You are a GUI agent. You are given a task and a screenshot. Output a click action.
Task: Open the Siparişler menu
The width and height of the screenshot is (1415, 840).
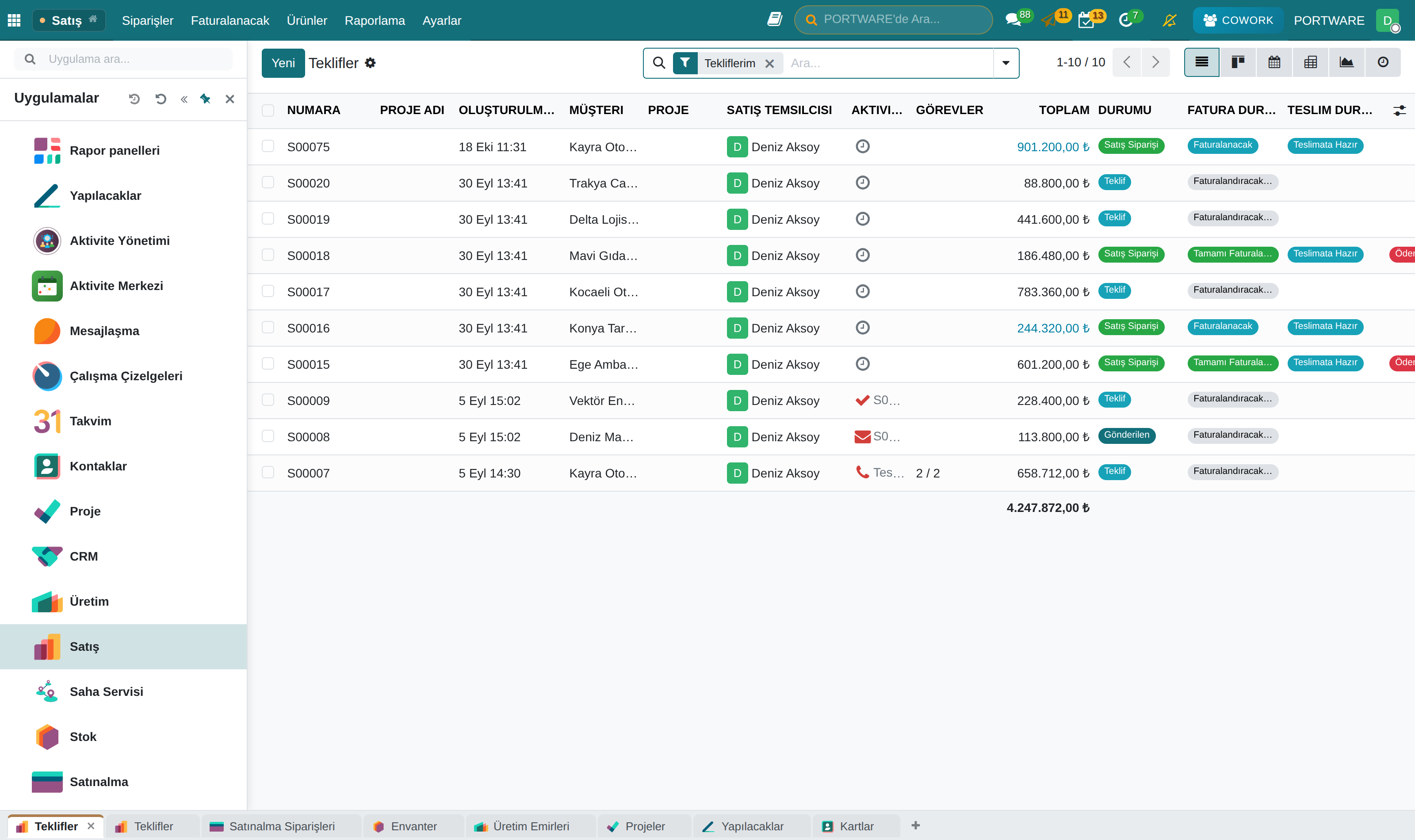[148, 20]
